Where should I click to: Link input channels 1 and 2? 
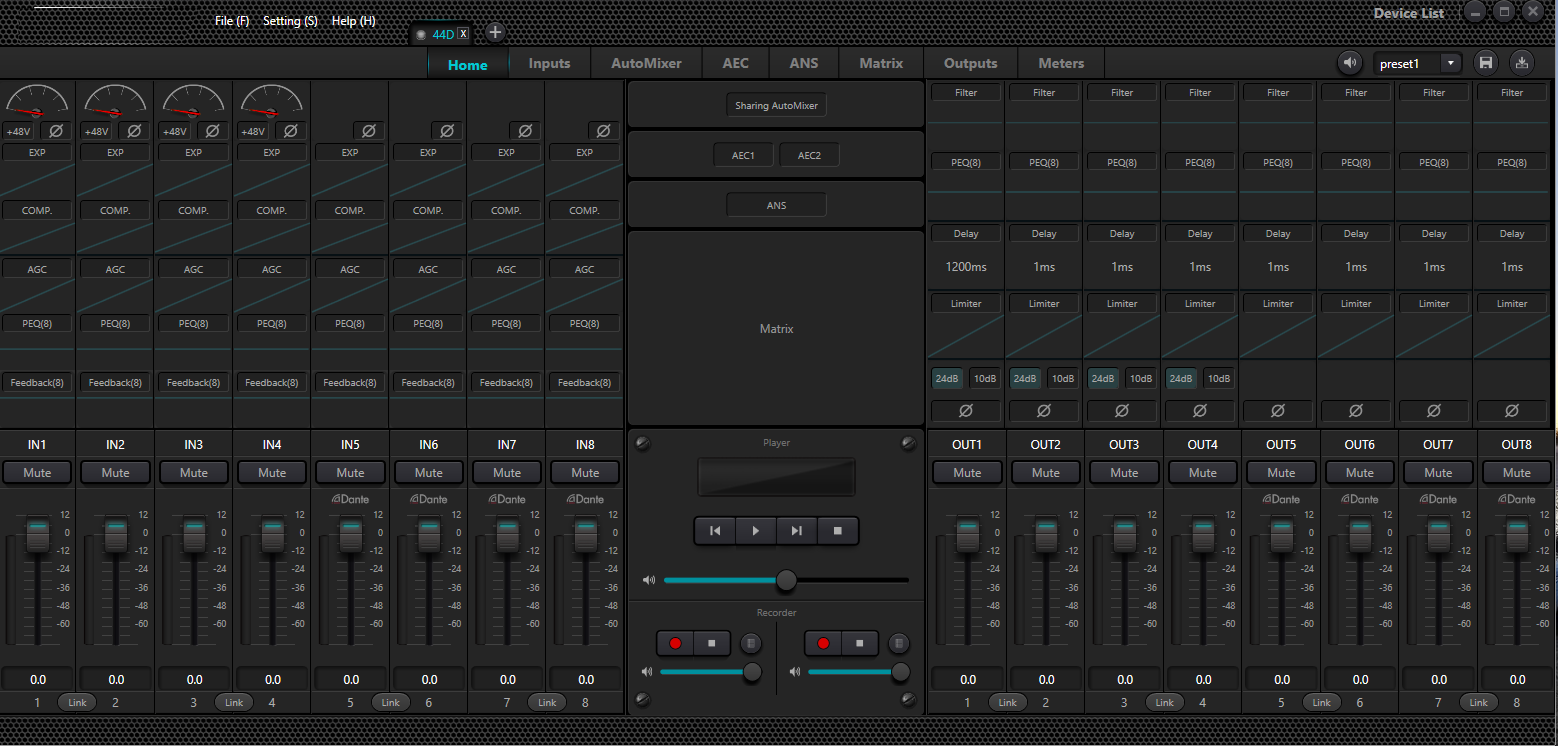point(77,703)
